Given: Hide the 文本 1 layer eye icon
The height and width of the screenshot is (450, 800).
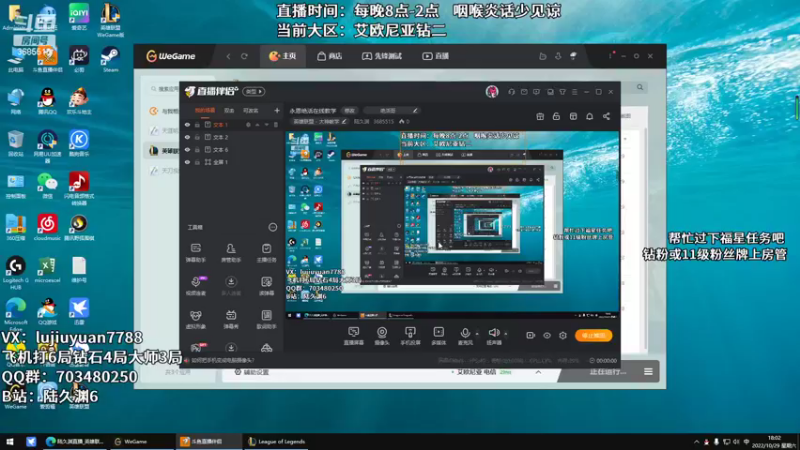Looking at the screenshot, I should 187,125.
